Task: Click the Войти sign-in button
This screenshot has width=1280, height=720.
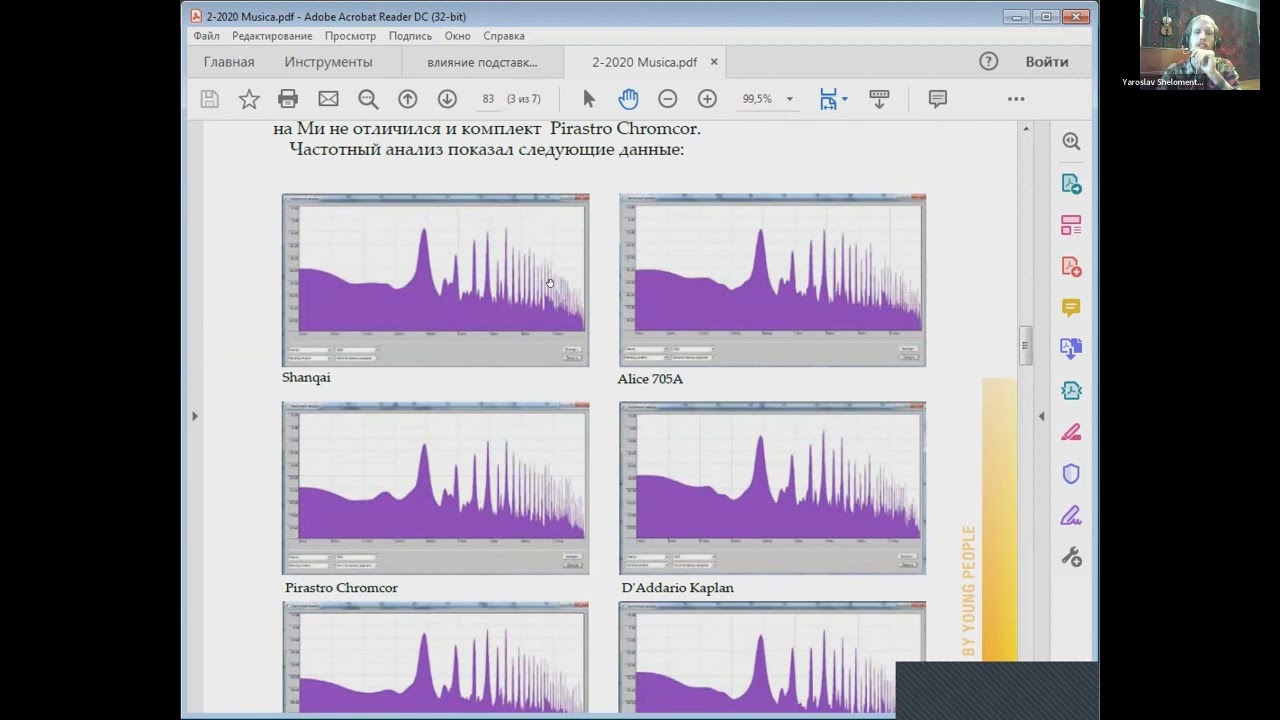Action: pos(1047,62)
